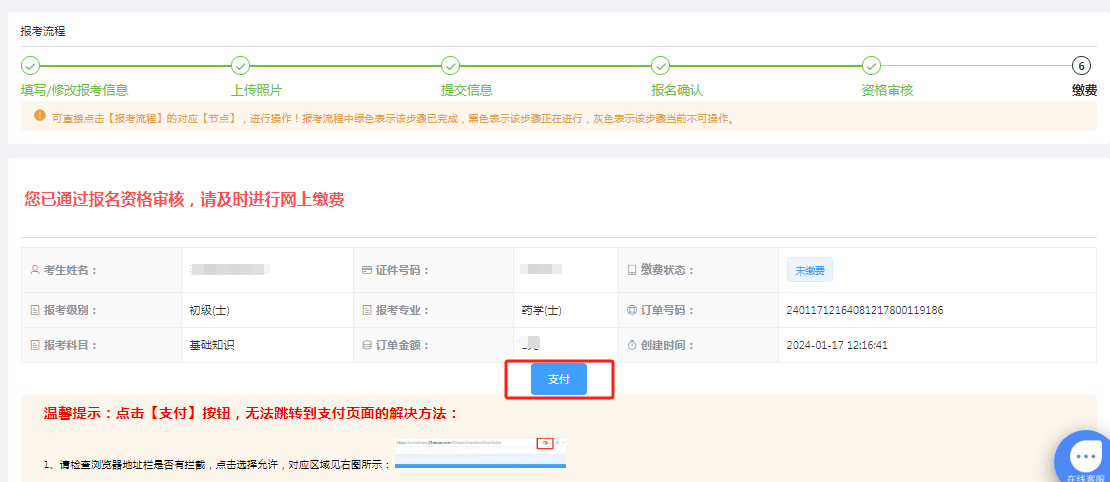Open the 填写/修改报考信息 step label
1110x482 pixels.
click(x=74, y=90)
